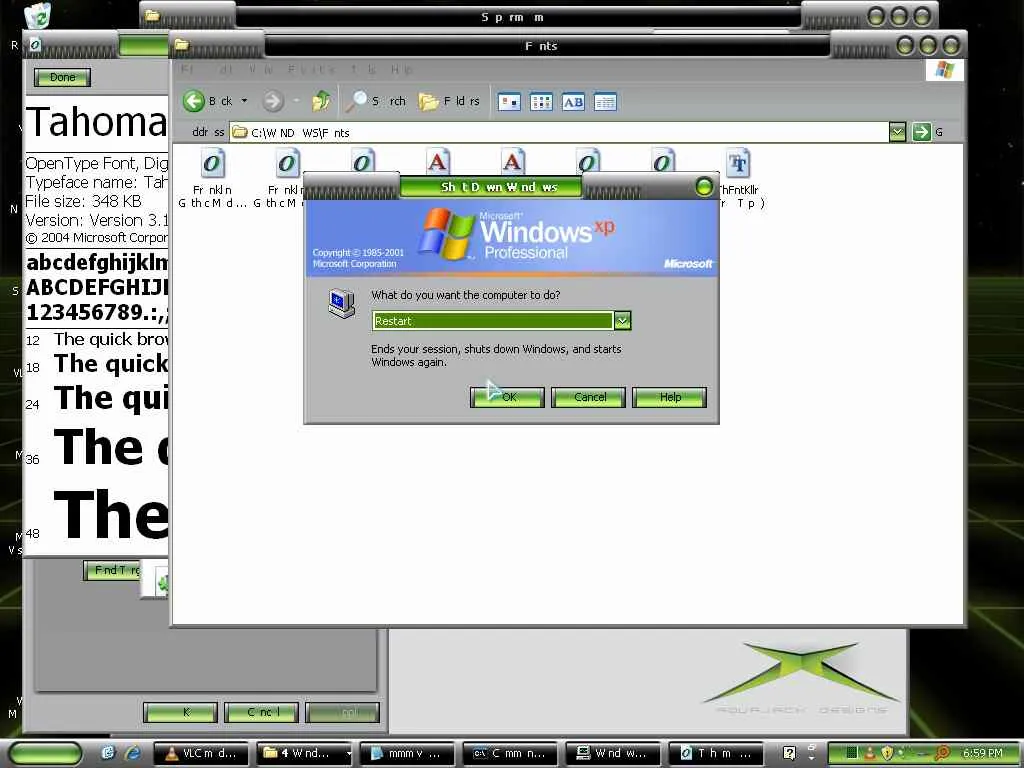Switch to Command Prompt taskbar button
The width and height of the screenshot is (1024, 768).
click(509, 753)
